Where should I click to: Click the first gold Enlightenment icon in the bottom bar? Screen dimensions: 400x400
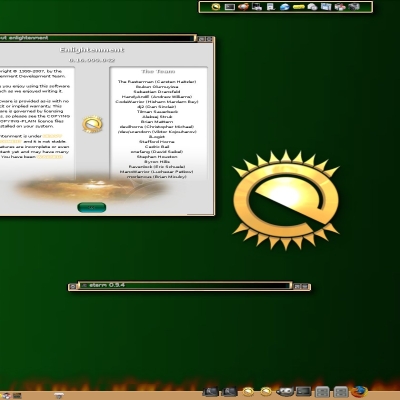click(248, 392)
